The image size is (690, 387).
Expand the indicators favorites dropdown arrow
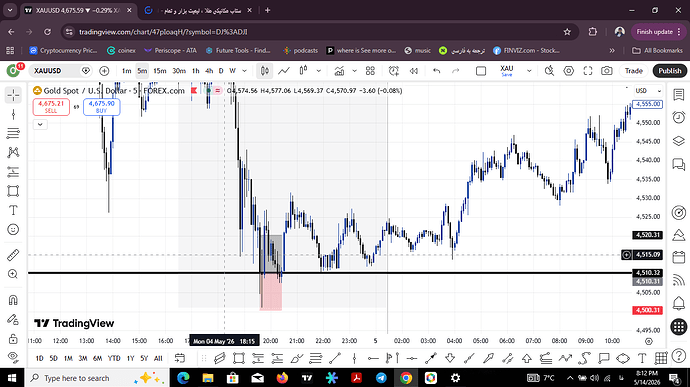[x=354, y=71]
